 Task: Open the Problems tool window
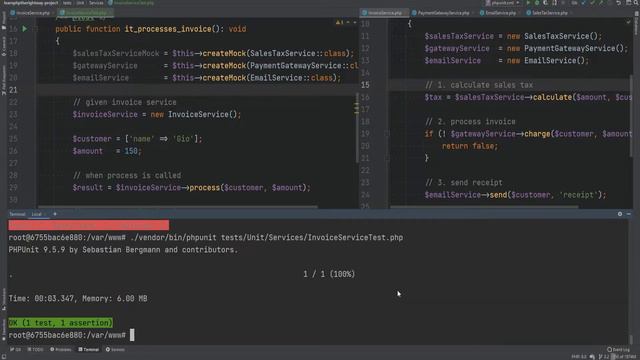(x=61, y=349)
